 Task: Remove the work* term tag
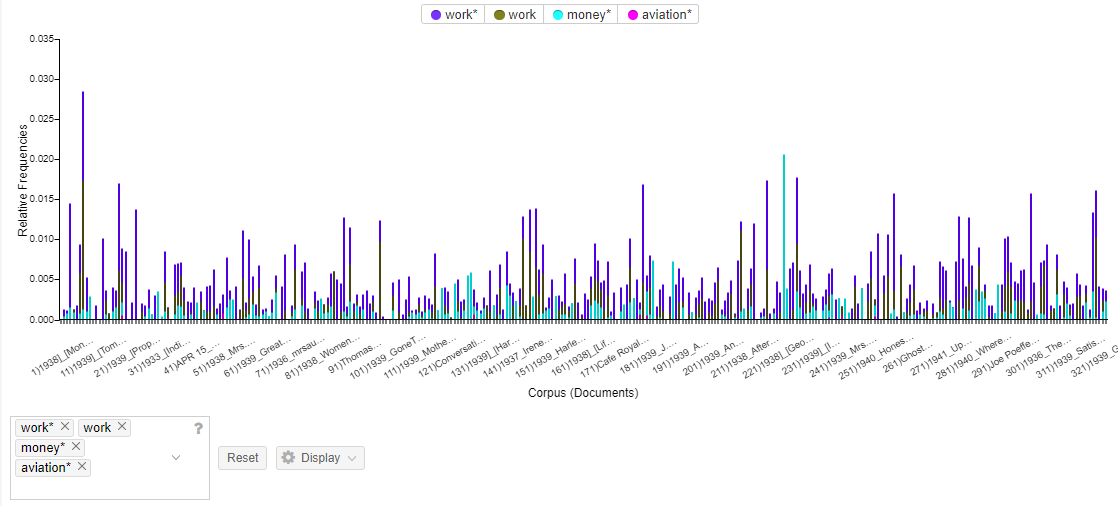click(x=65, y=426)
